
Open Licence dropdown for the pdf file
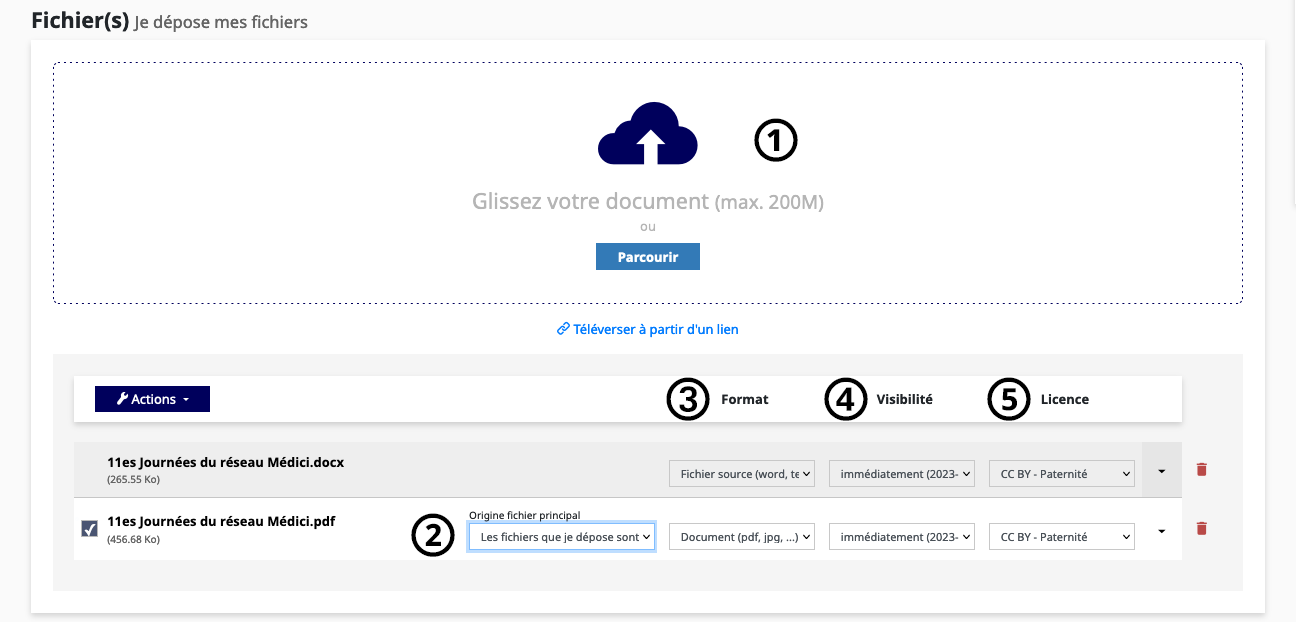coord(1062,537)
